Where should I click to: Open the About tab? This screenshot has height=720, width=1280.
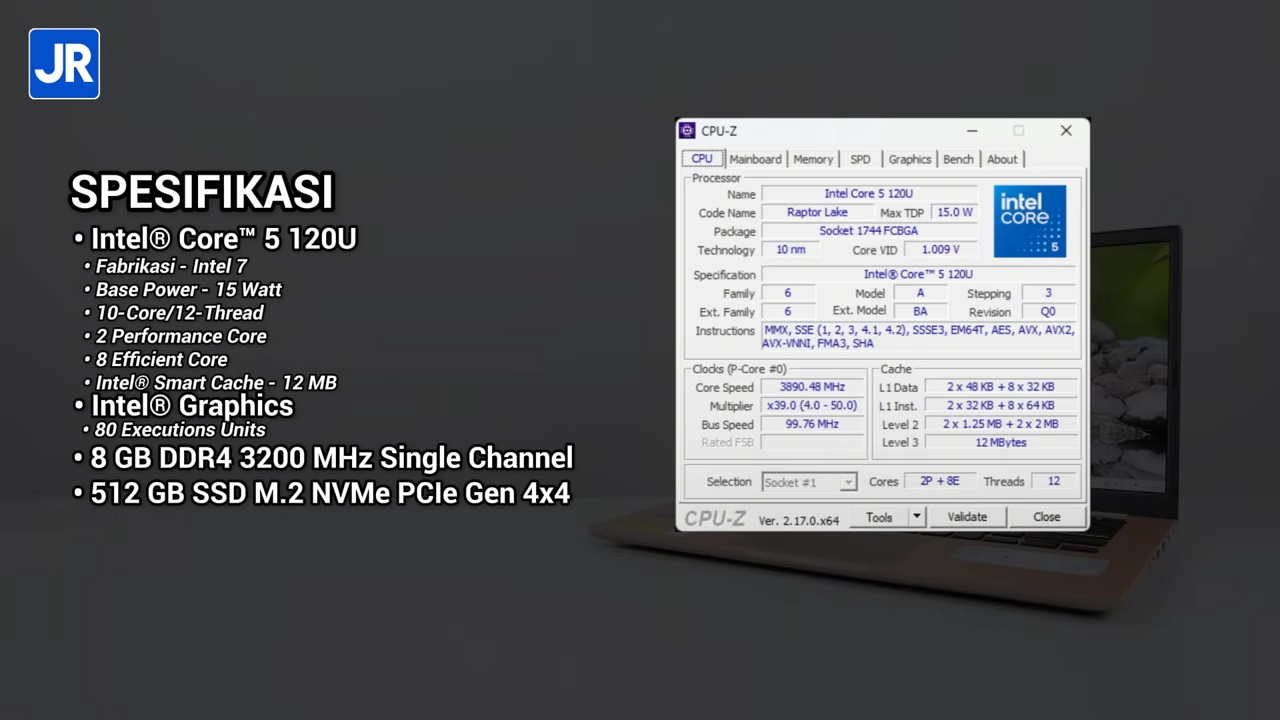click(x=1001, y=159)
